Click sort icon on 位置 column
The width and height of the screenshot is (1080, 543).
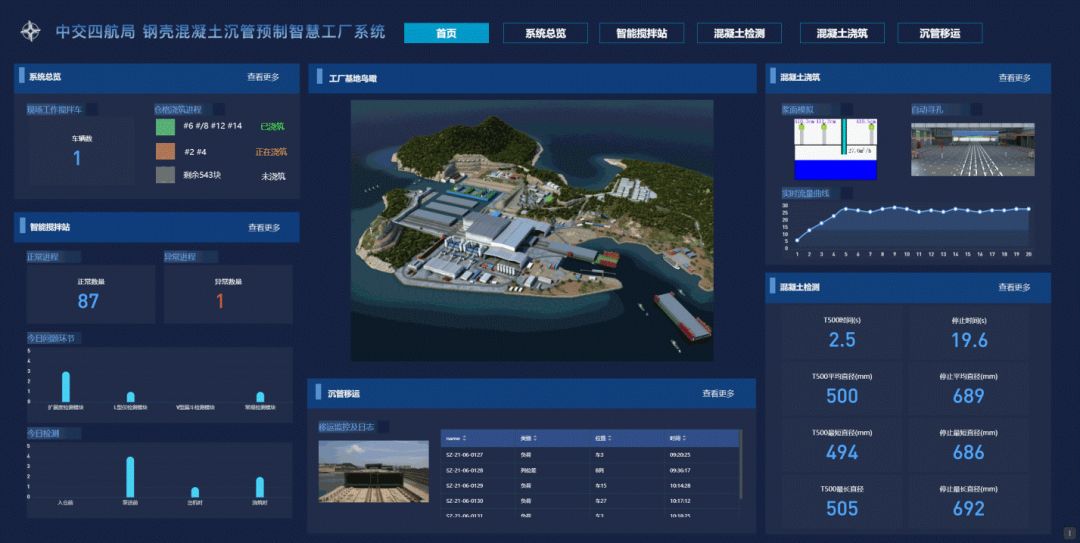[610, 438]
